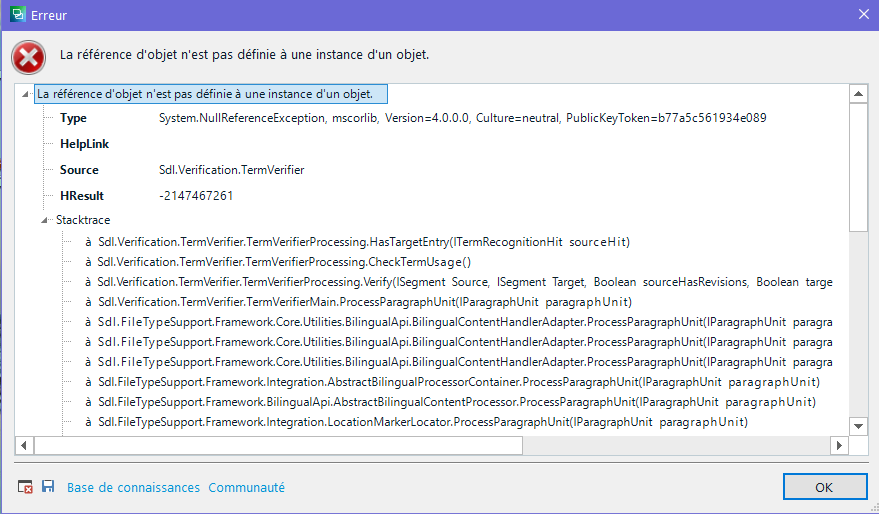Click the scroll right arrow of horizontal scrollbar

point(839,446)
